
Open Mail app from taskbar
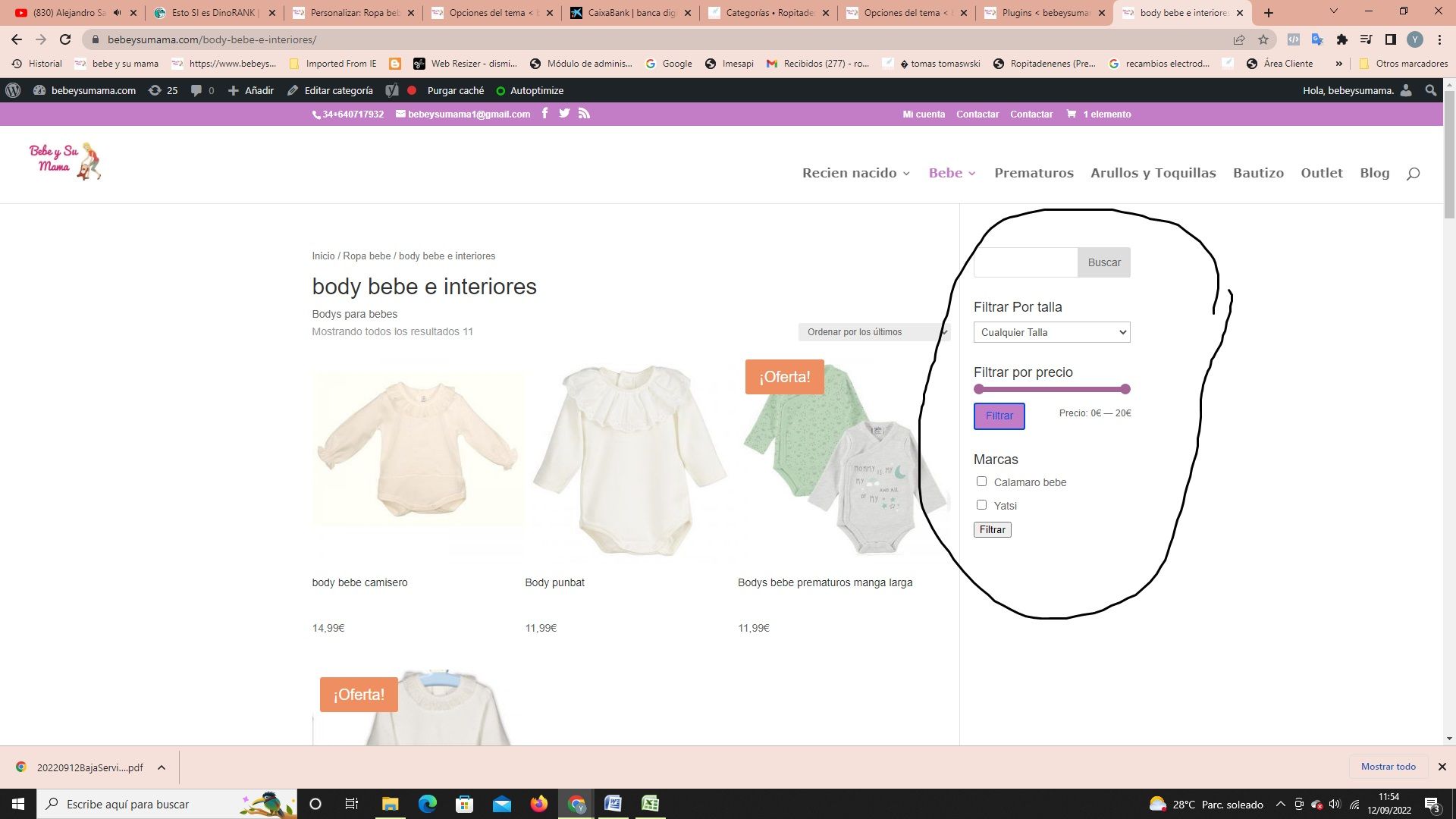pyautogui.click(x=502, y=804)
